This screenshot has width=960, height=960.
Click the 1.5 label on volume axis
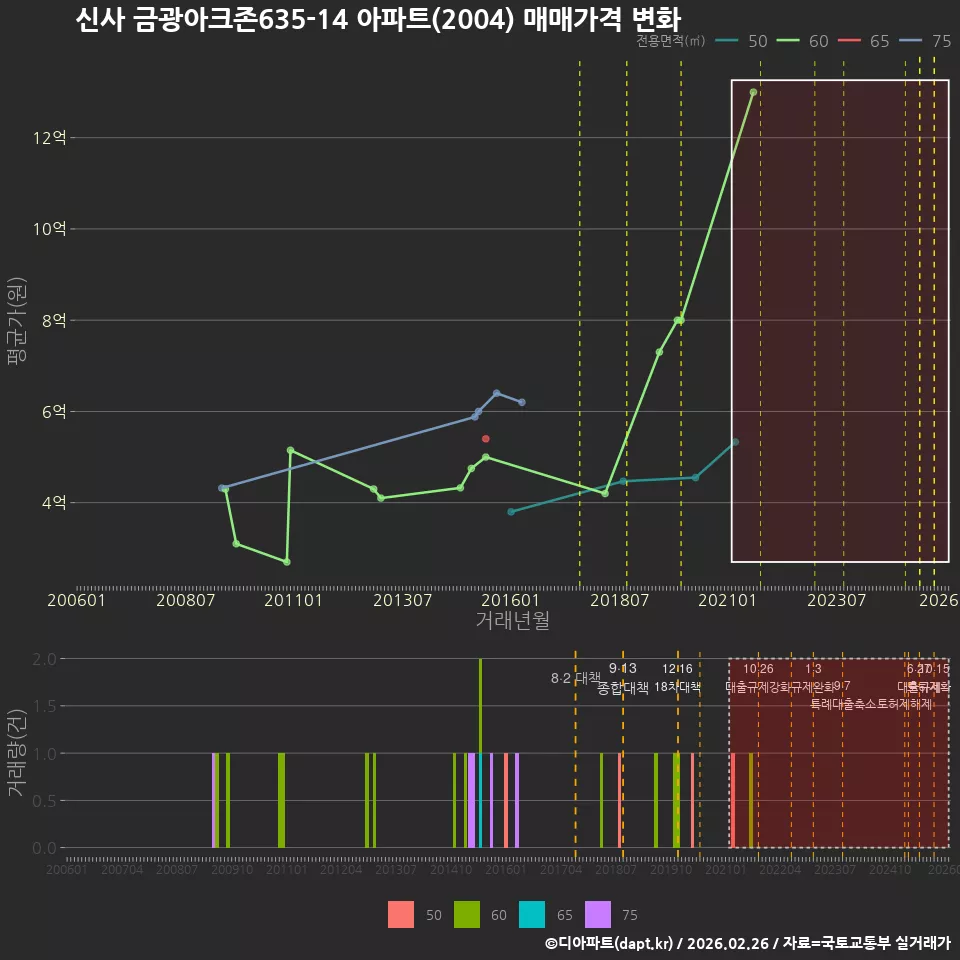click(x=44, y=706)
